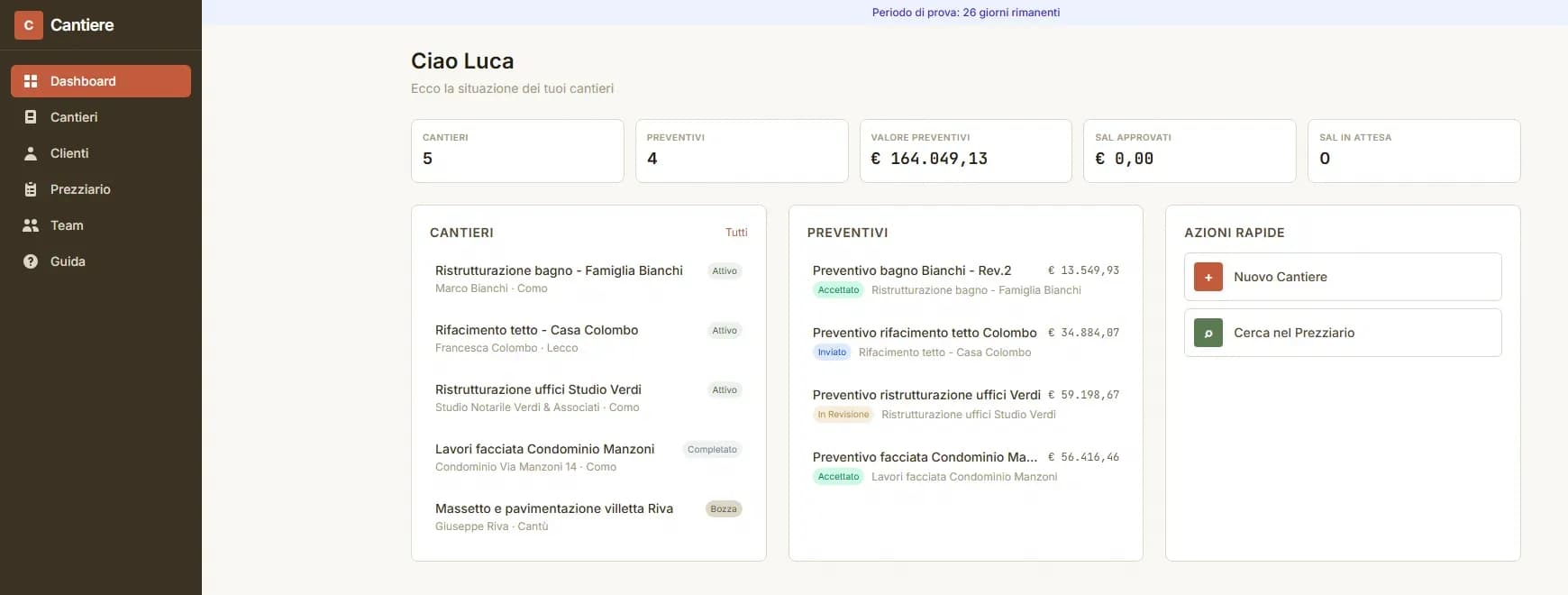
Task: Click the Completato badge on Condominio Manzoni
Action: [x=712, y=450]
